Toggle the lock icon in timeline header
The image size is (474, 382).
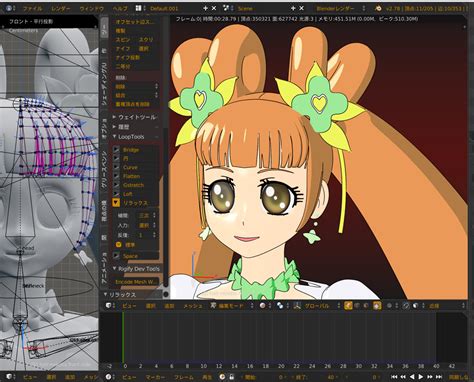(231, 377)
